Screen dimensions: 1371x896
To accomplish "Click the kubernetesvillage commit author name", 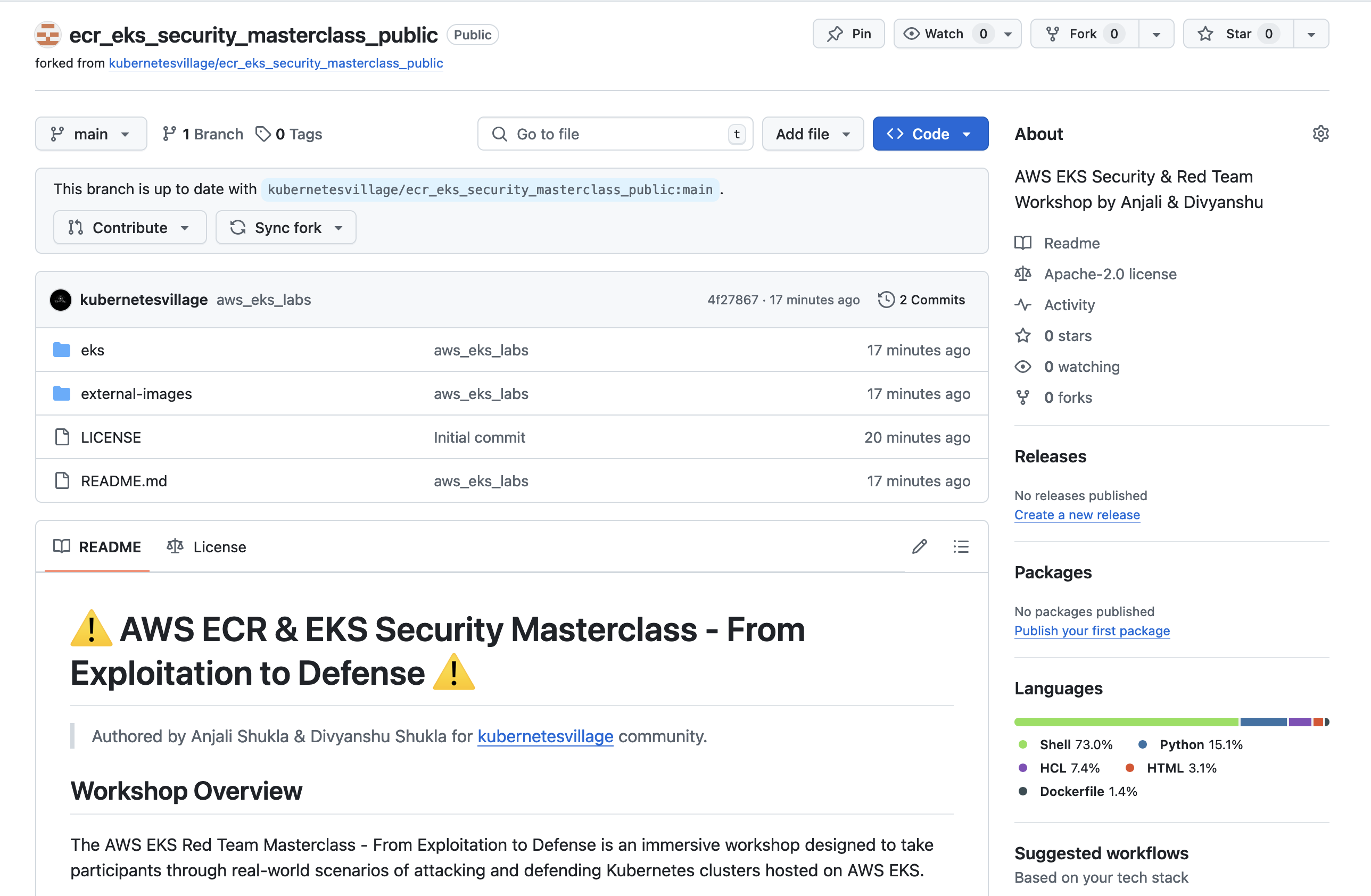I will tap(144, 300).
